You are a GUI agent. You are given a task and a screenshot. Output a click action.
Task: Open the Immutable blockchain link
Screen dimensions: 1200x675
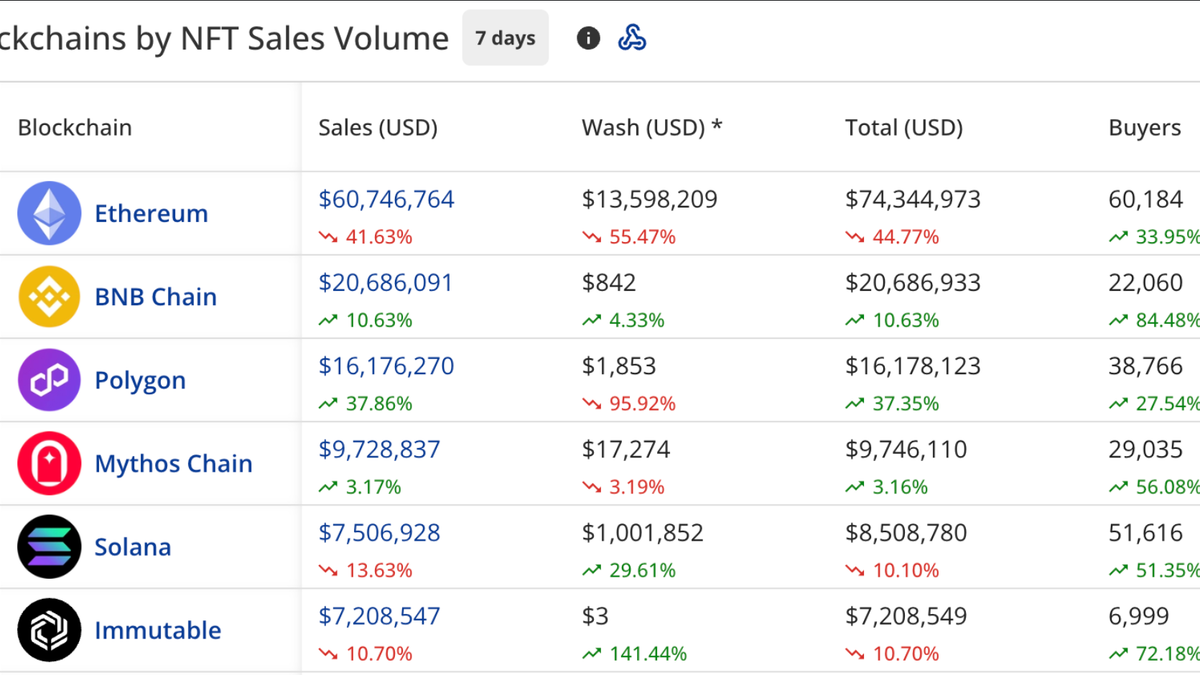[158, 630]
